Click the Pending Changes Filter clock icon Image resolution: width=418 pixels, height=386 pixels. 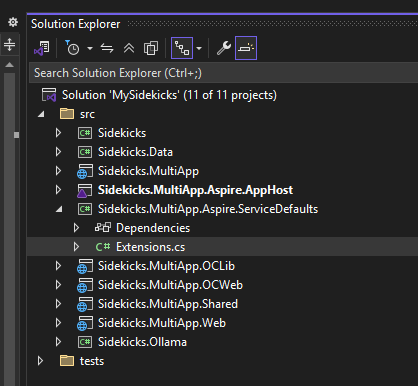[x=72, y=48]
